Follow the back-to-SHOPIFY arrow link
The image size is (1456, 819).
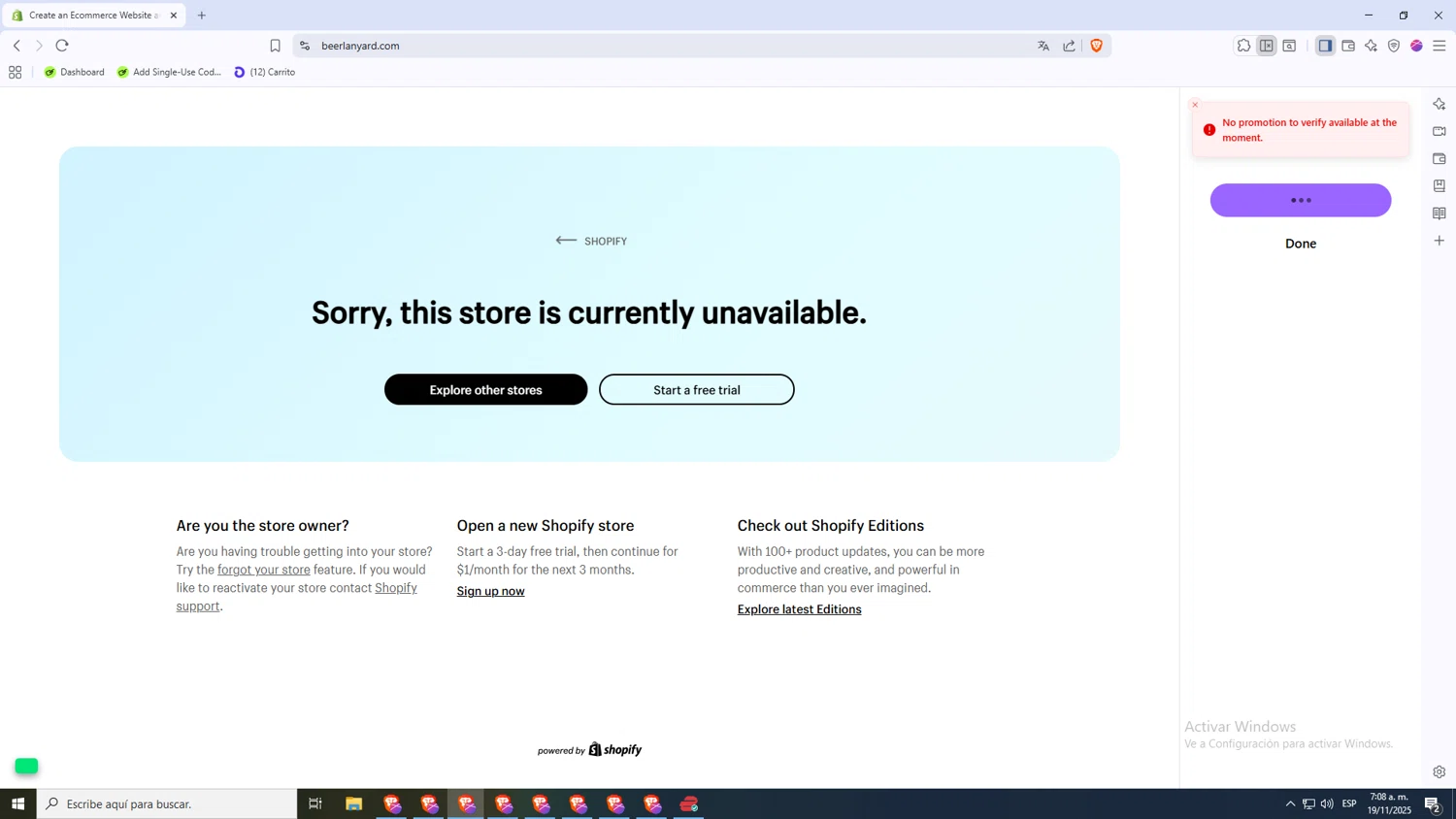pyautogui.click(x=590, y=241)
